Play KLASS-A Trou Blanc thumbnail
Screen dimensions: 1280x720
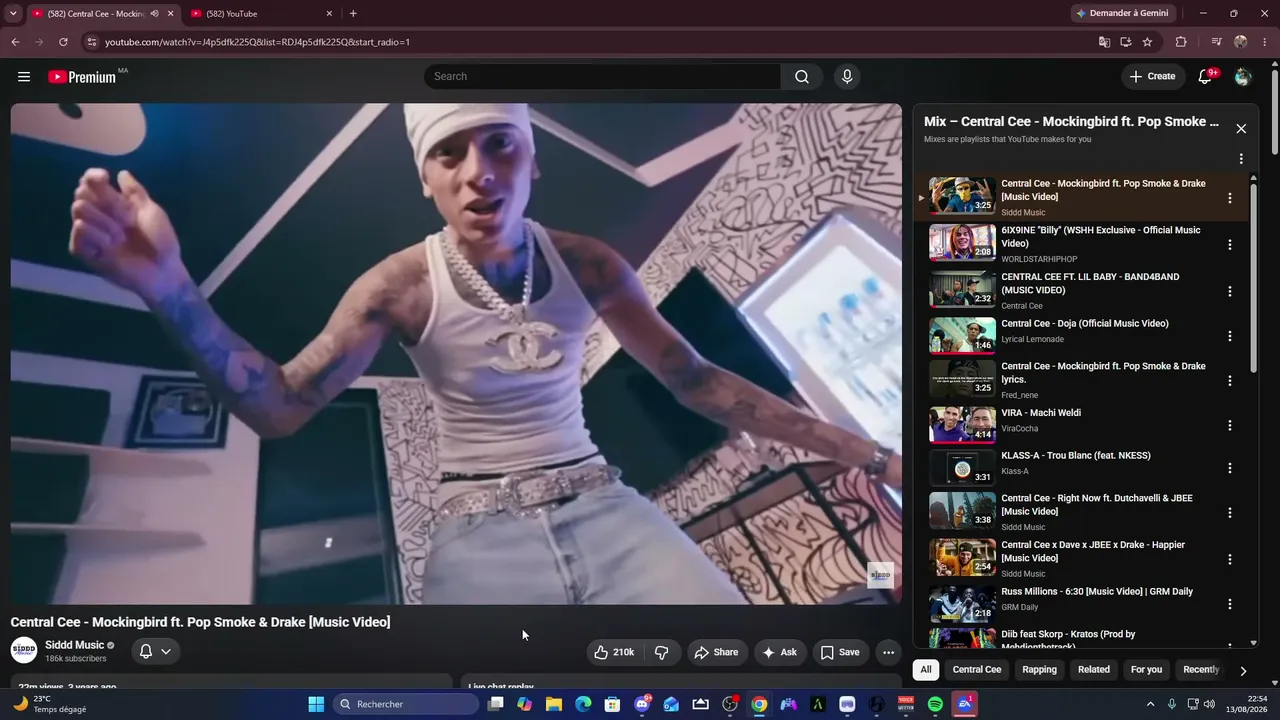click(x=962, y=468)
